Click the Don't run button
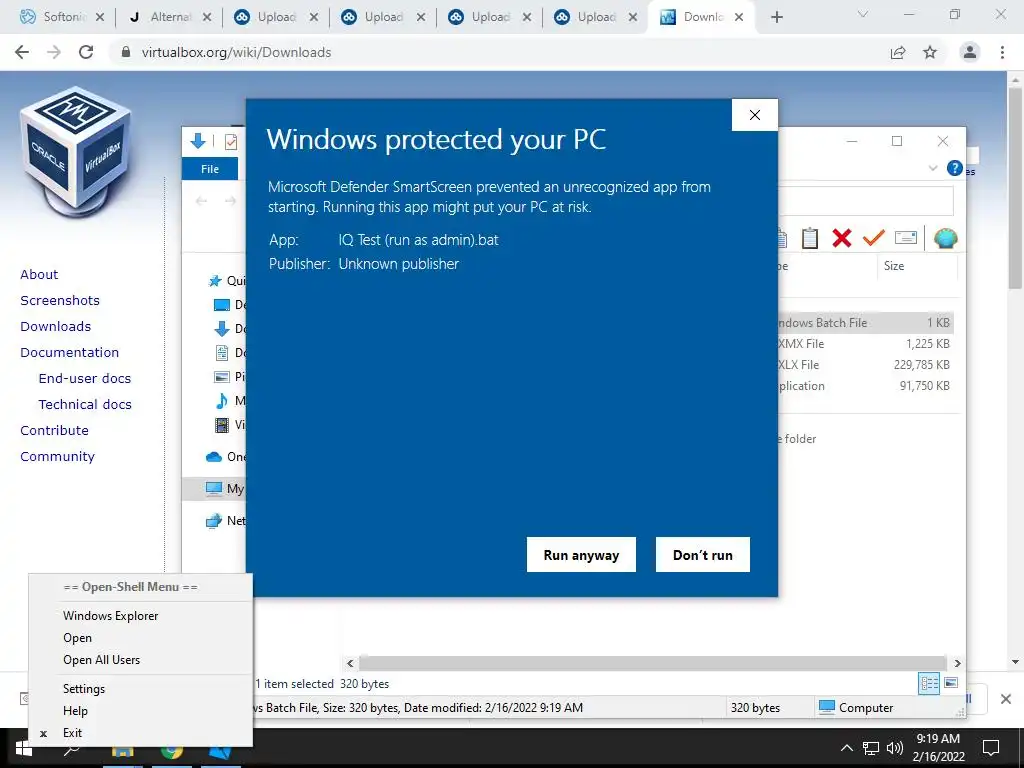Viewport: 1024px width, 768px height. pos(703,554)
